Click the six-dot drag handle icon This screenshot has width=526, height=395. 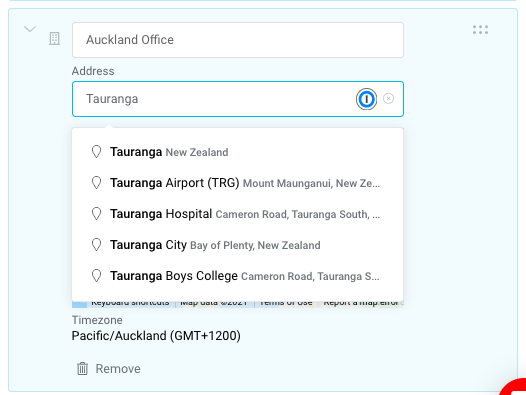coord(480,30)
